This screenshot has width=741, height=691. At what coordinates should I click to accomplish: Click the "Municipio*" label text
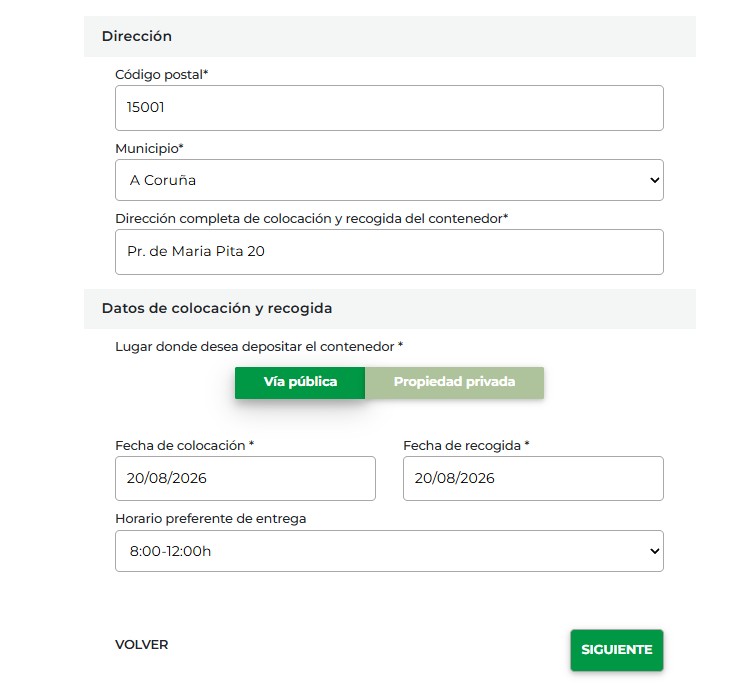[x=149, y=148]
